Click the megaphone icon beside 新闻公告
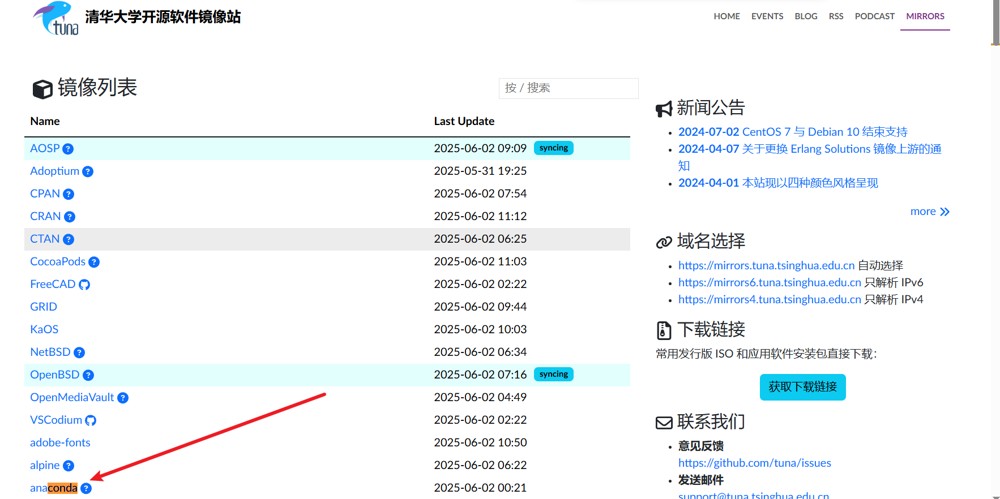 pyautogui.click(x=664, y=109)
